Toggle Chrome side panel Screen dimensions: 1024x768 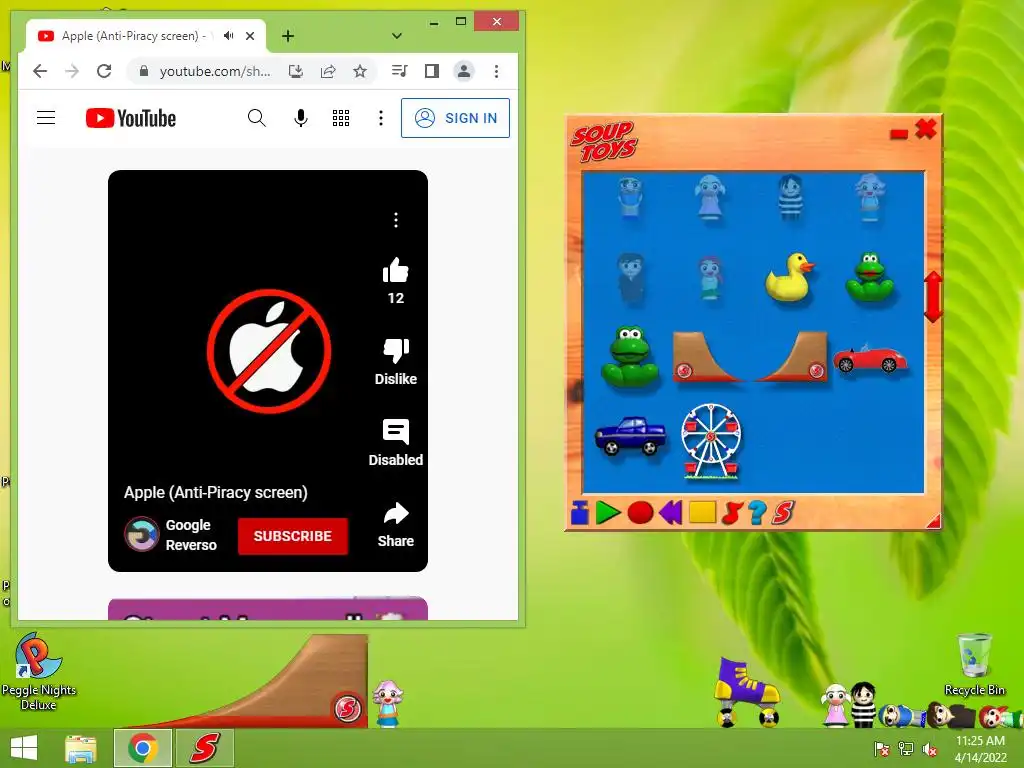point(432,71)
